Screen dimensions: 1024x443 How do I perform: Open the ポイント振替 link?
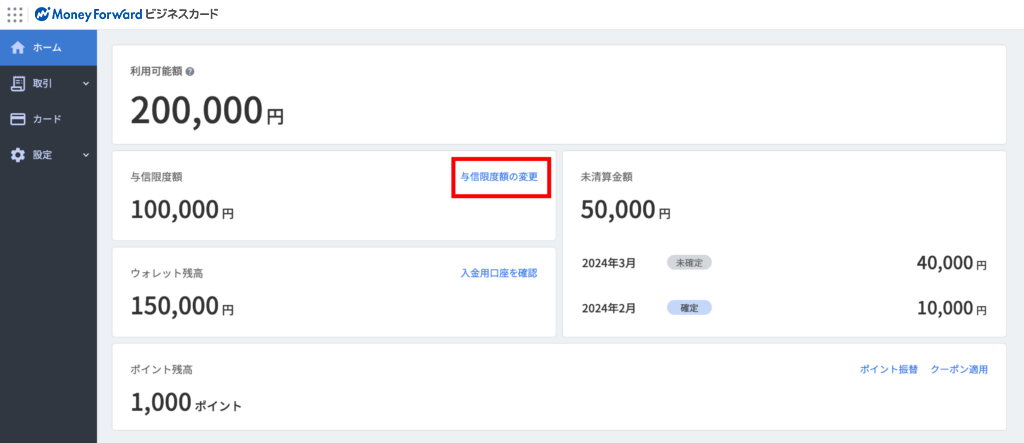click(x=889, y=369)
